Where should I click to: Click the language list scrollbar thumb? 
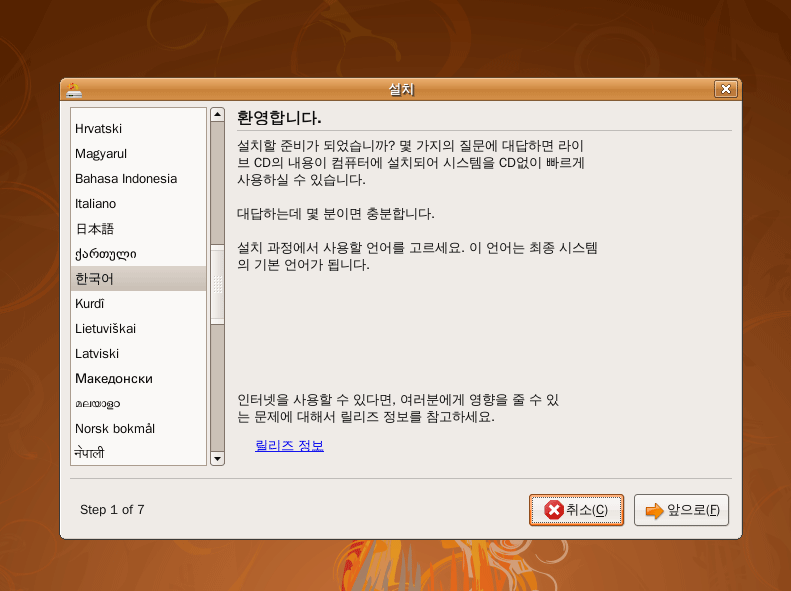coord(217,284)
